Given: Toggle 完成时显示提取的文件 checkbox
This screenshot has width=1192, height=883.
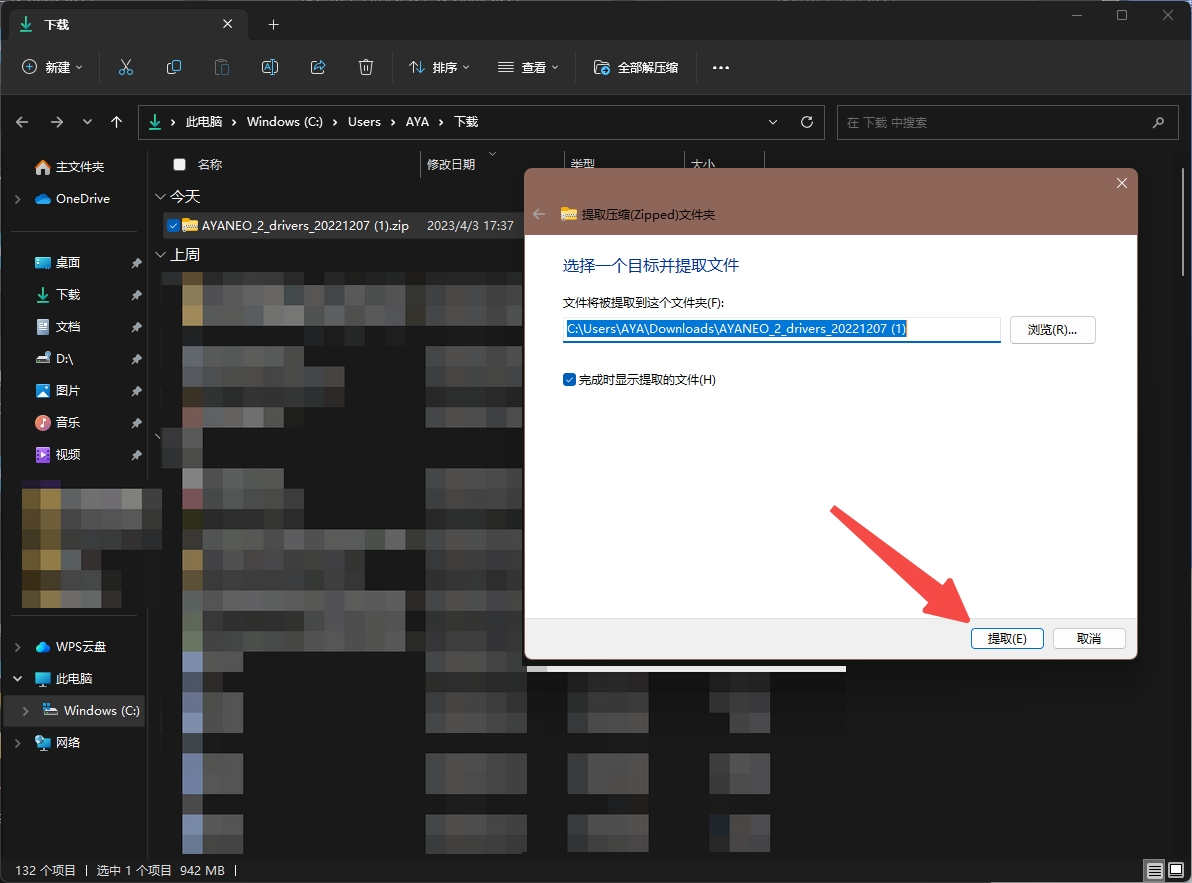Looking at the screenshot, I should [x=570, y=380].
